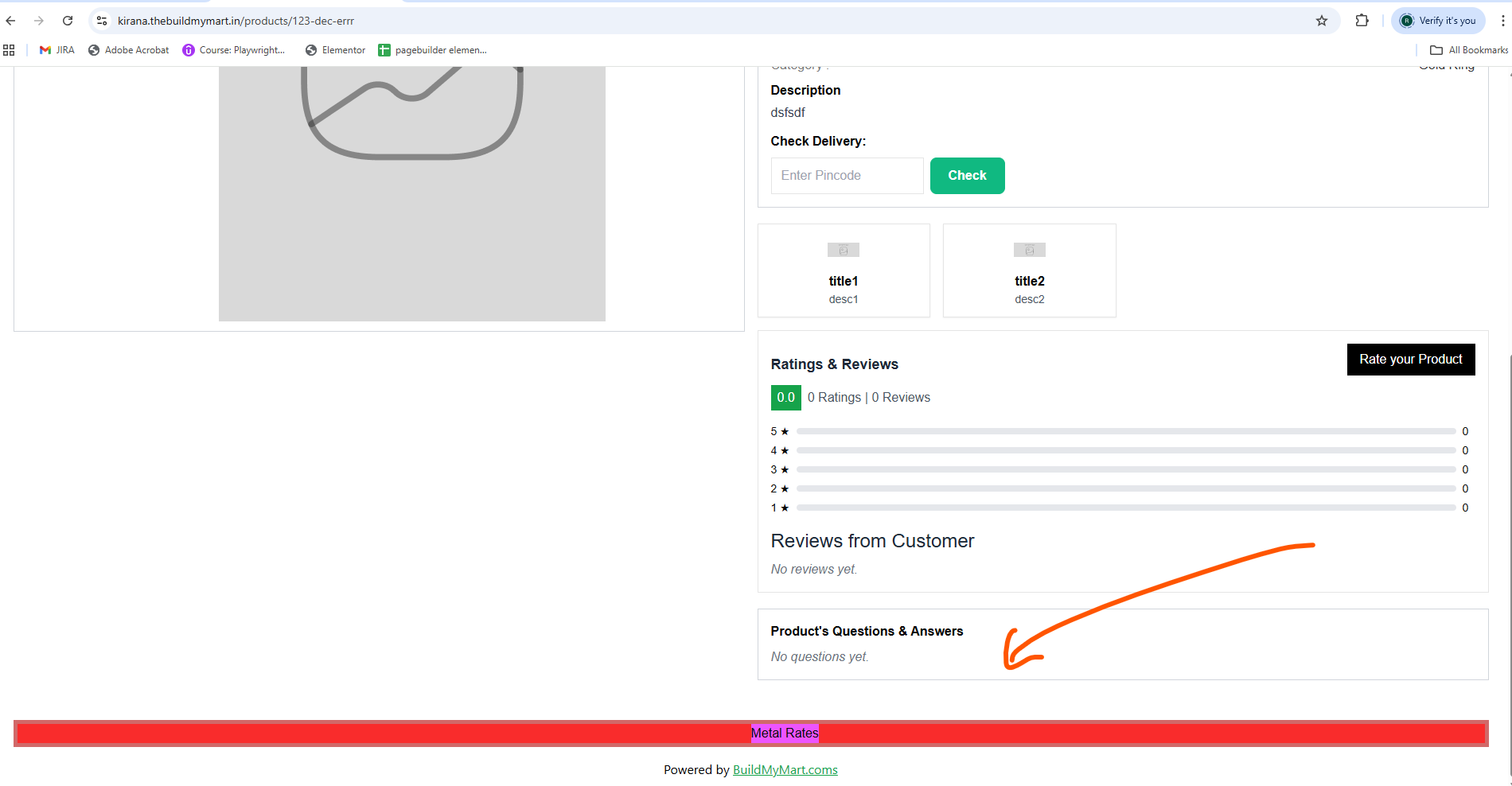The width and height of the screenshot is (1512, 786).
Task: Click the green Check button
Action: pos(967,176)
